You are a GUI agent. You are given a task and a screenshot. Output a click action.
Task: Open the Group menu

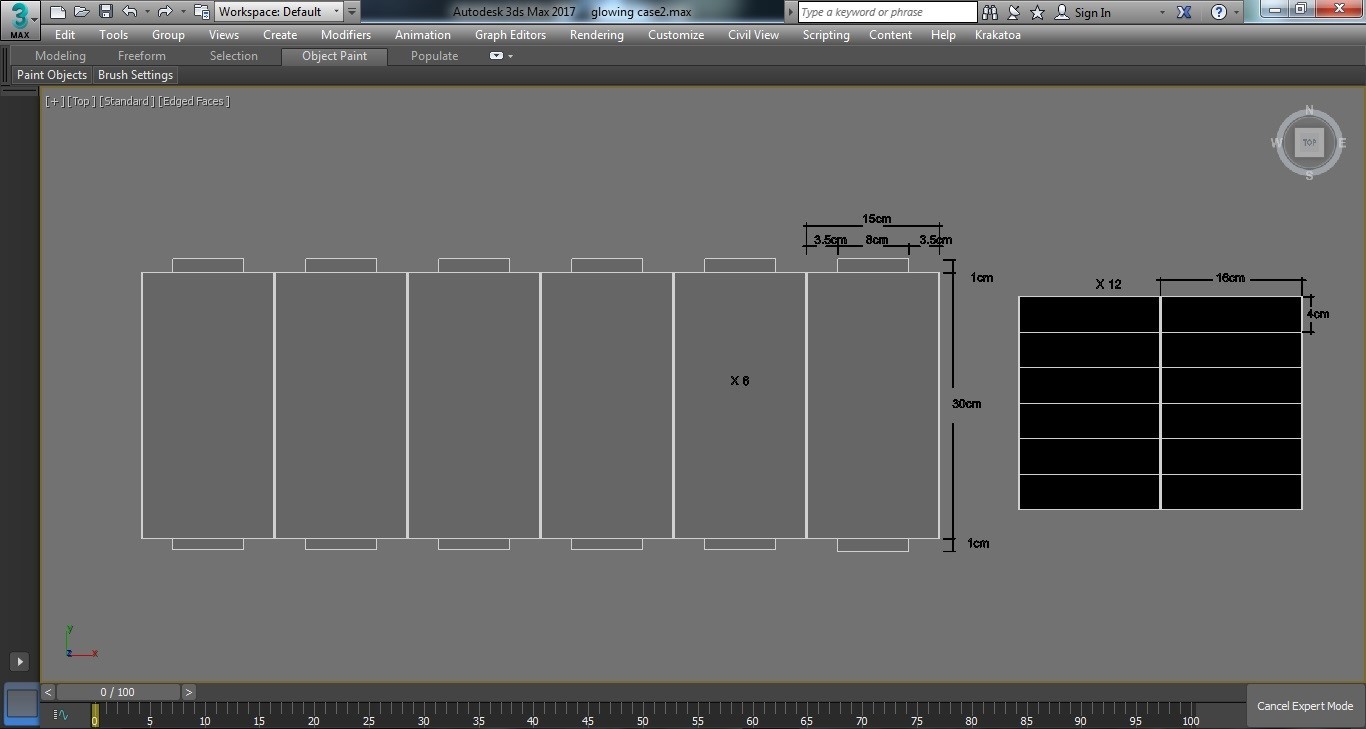[168, 35]
